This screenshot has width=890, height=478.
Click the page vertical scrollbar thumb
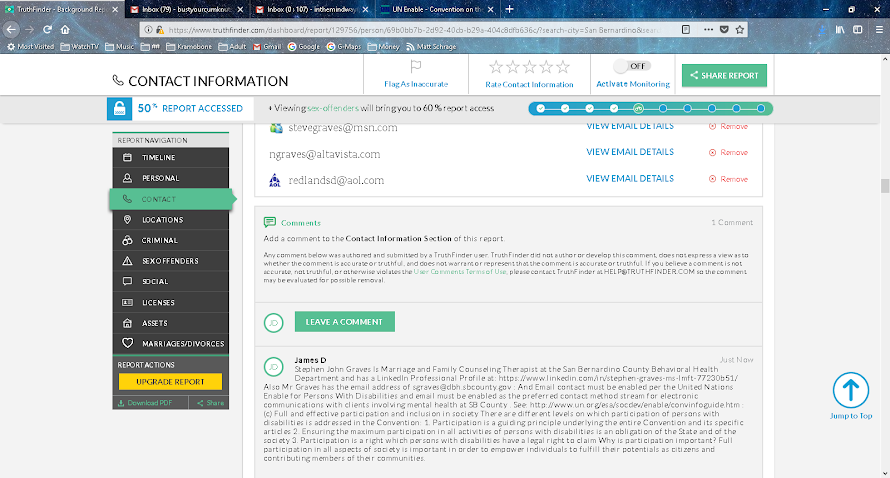click(x=884, y=186)
